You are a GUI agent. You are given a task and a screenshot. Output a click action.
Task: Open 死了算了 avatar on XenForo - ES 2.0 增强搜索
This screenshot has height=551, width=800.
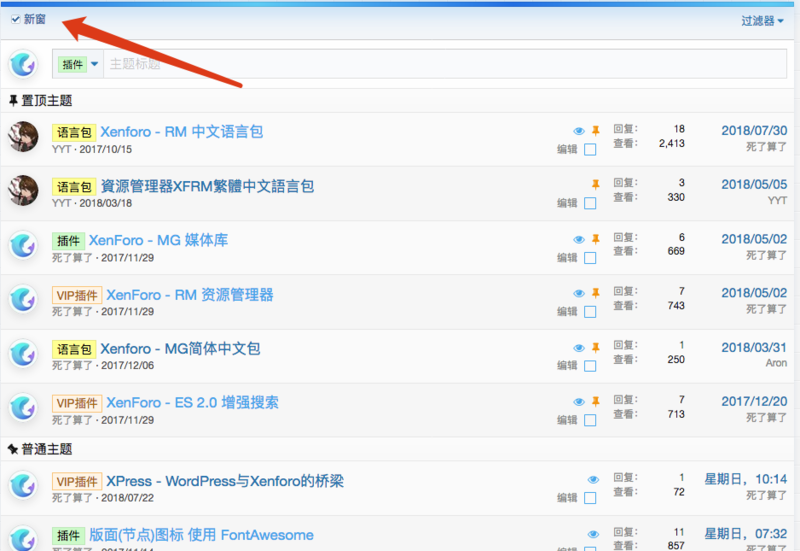click(x=23, y=408)
